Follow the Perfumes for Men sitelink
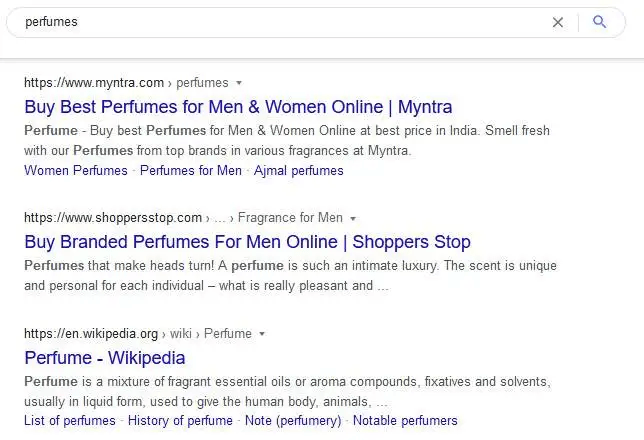 tap(191, 170)
